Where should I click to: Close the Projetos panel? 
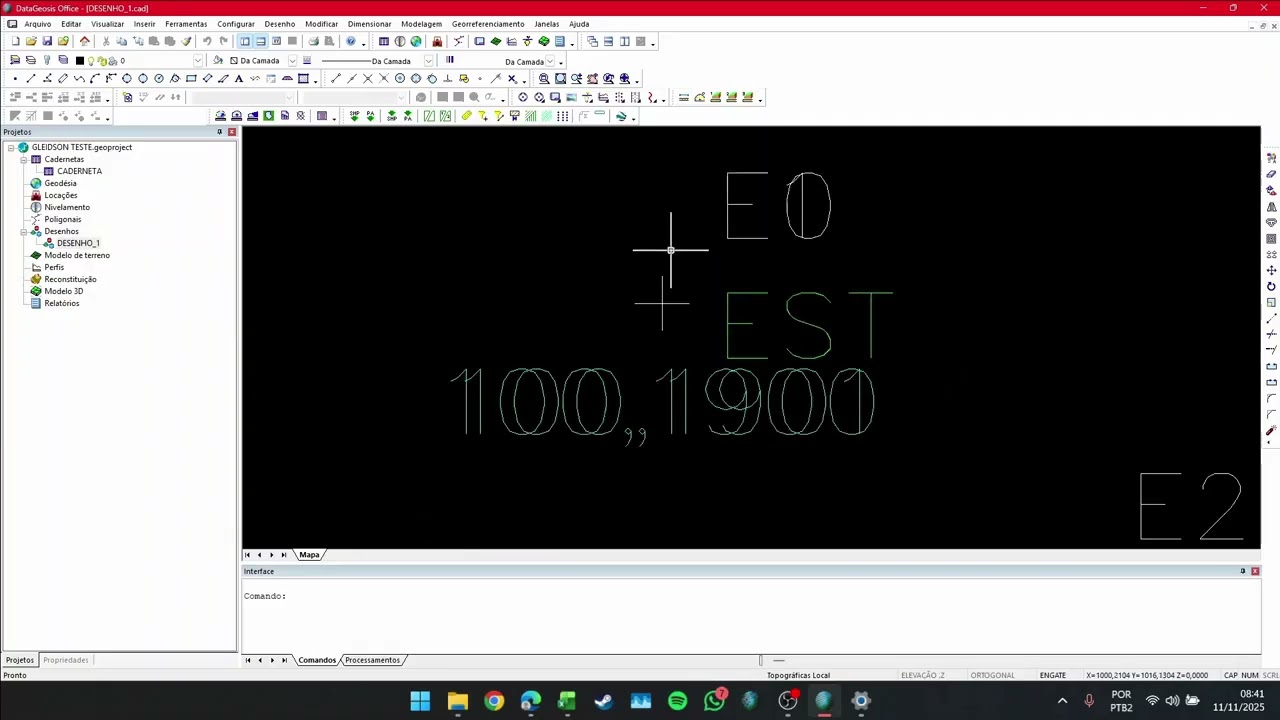pos(232,132)
